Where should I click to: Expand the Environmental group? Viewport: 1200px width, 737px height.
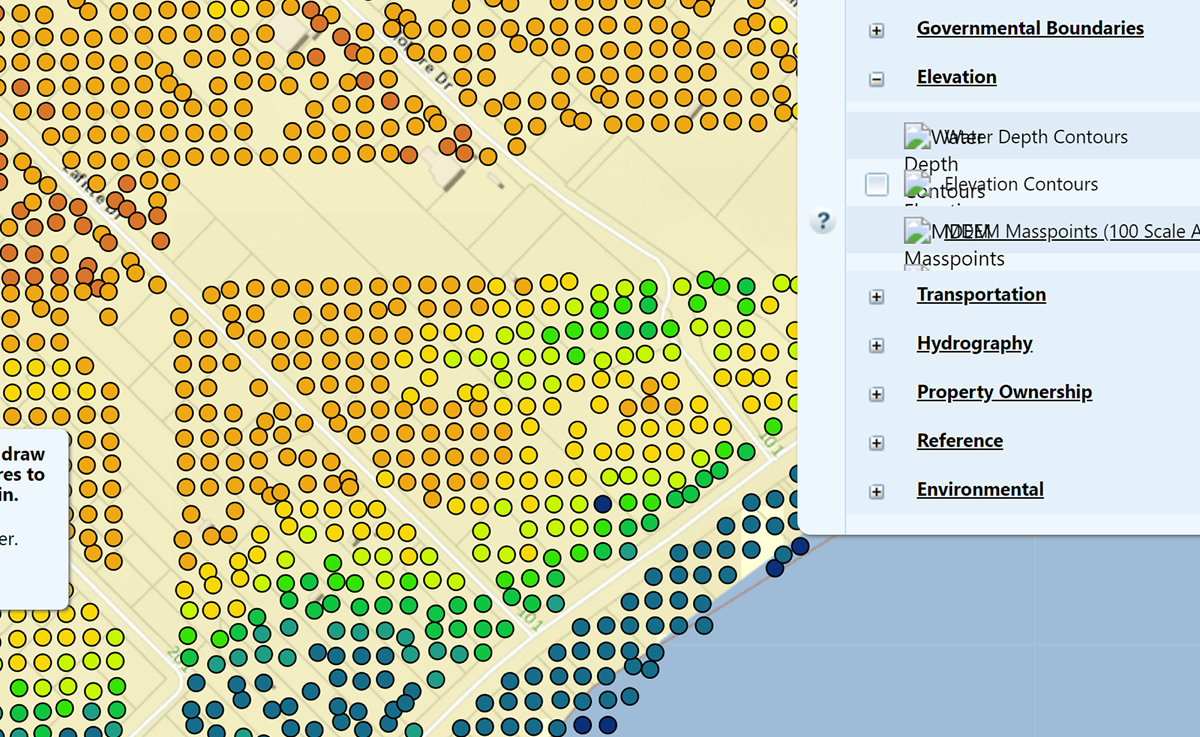pyautogui.click(x=876, y=491)
